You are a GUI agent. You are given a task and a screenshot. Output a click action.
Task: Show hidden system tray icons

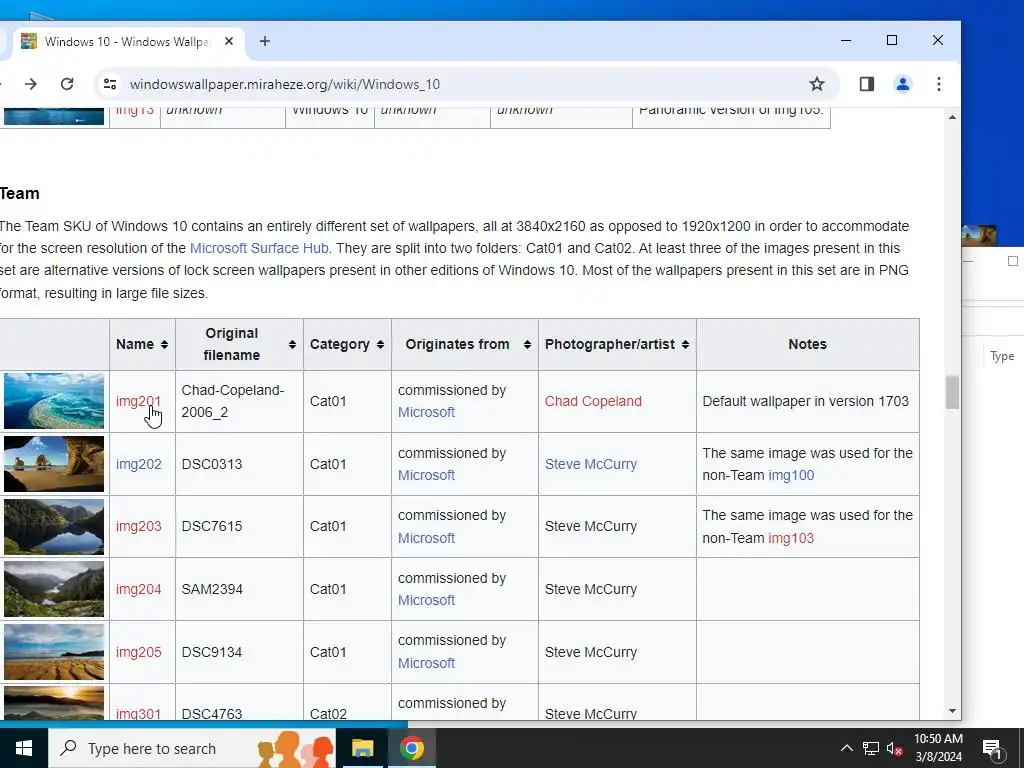[x=846, y=748]
